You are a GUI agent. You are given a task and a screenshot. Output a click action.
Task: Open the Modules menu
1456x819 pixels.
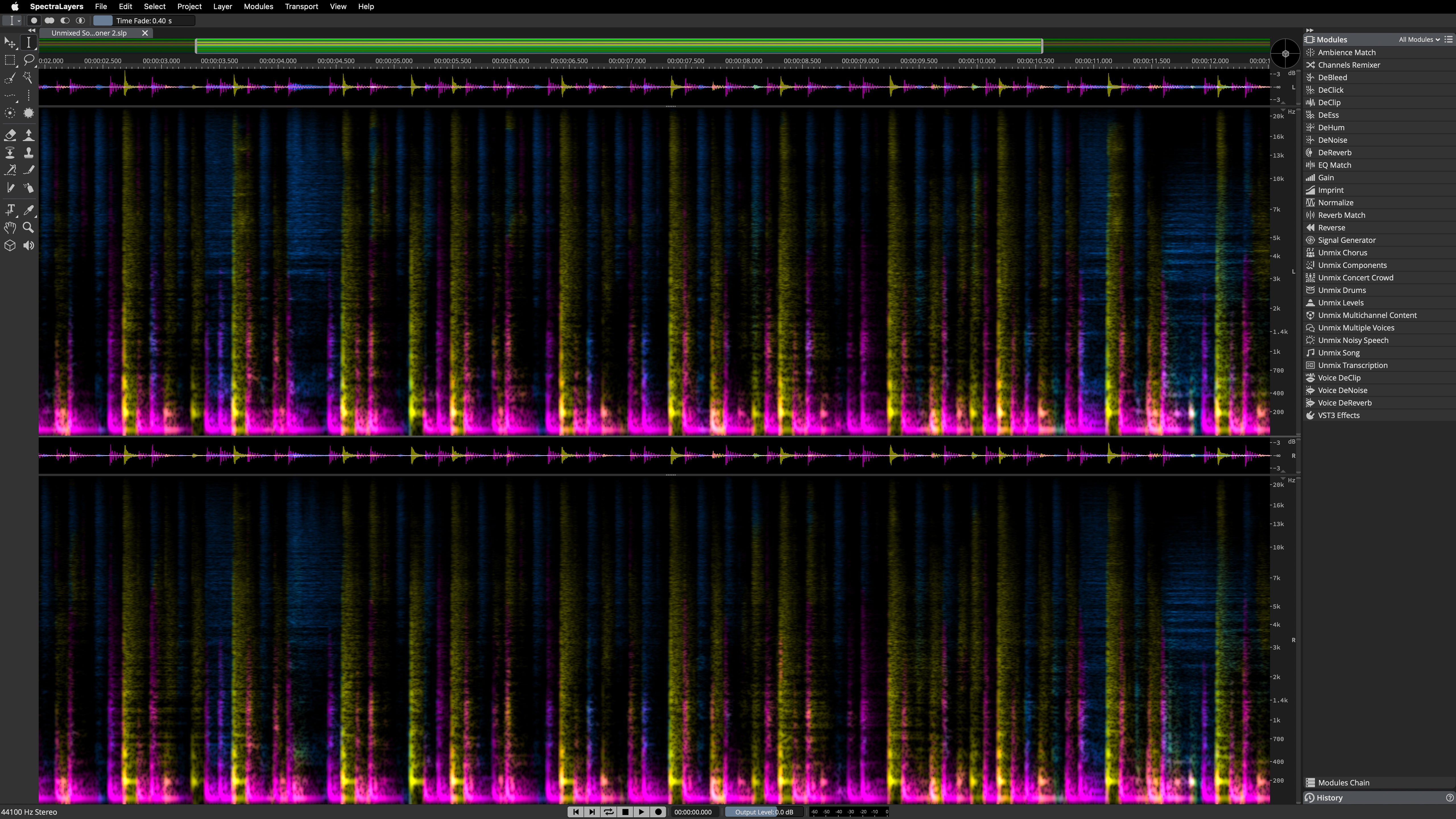pos(258,6)
